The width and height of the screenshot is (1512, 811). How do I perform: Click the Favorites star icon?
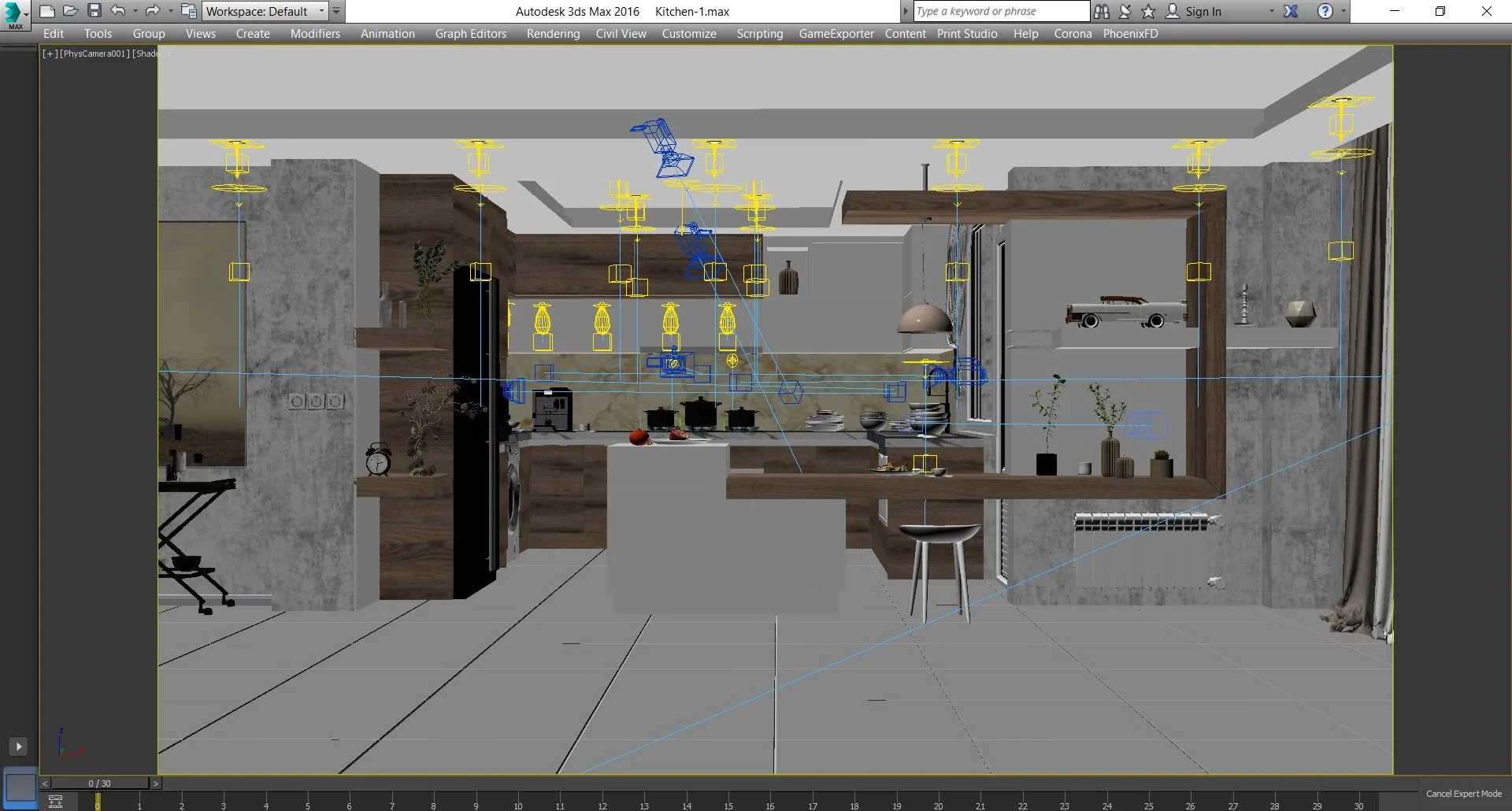point(1148,11)
